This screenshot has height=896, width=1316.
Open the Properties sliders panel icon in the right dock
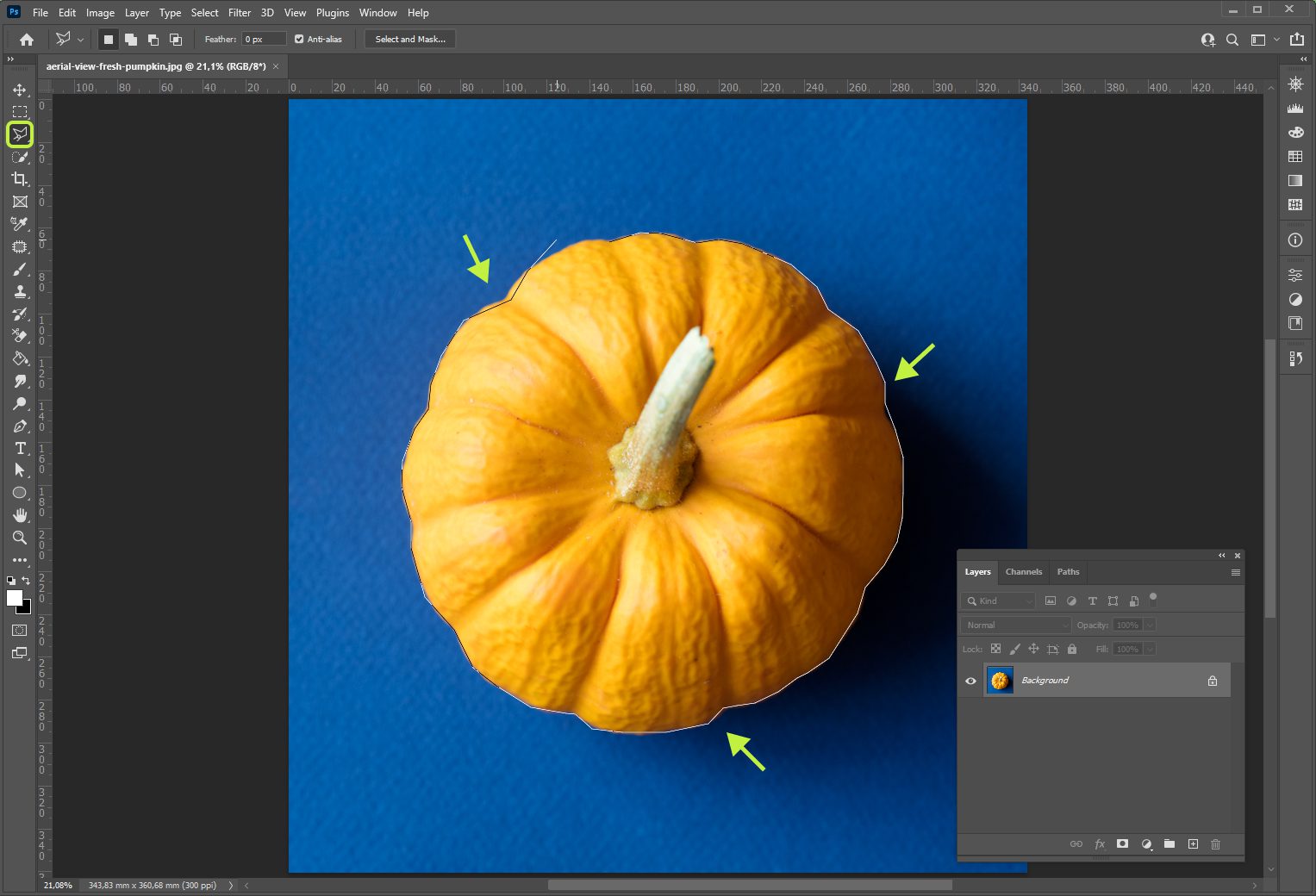(x=1295, y=276)
